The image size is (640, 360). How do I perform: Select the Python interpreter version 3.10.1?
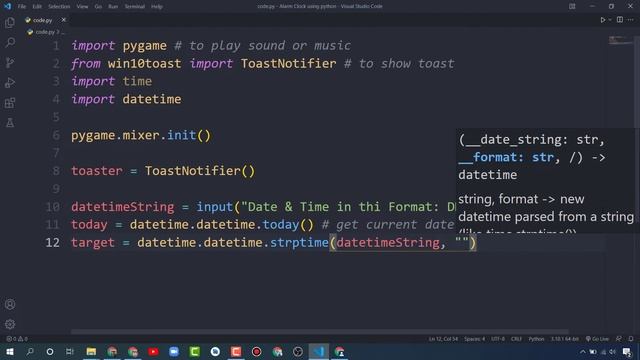click(x=564, y=339)
